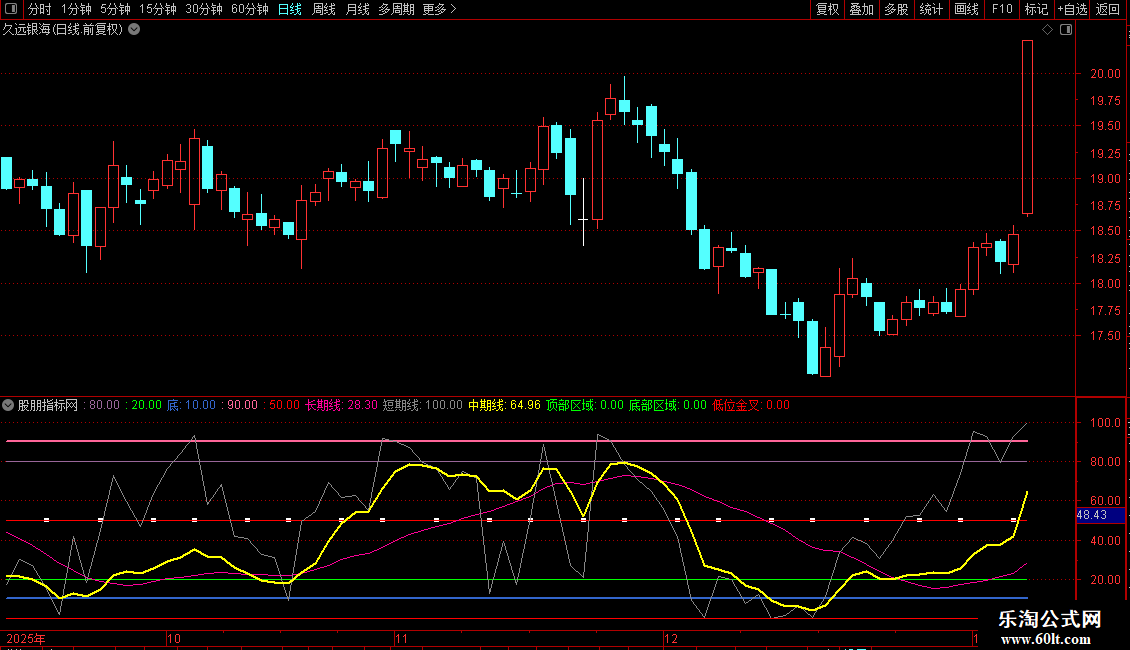Switch to the 周线 weekly tab
Screen dimensions: 1130x650
[323, 9]
